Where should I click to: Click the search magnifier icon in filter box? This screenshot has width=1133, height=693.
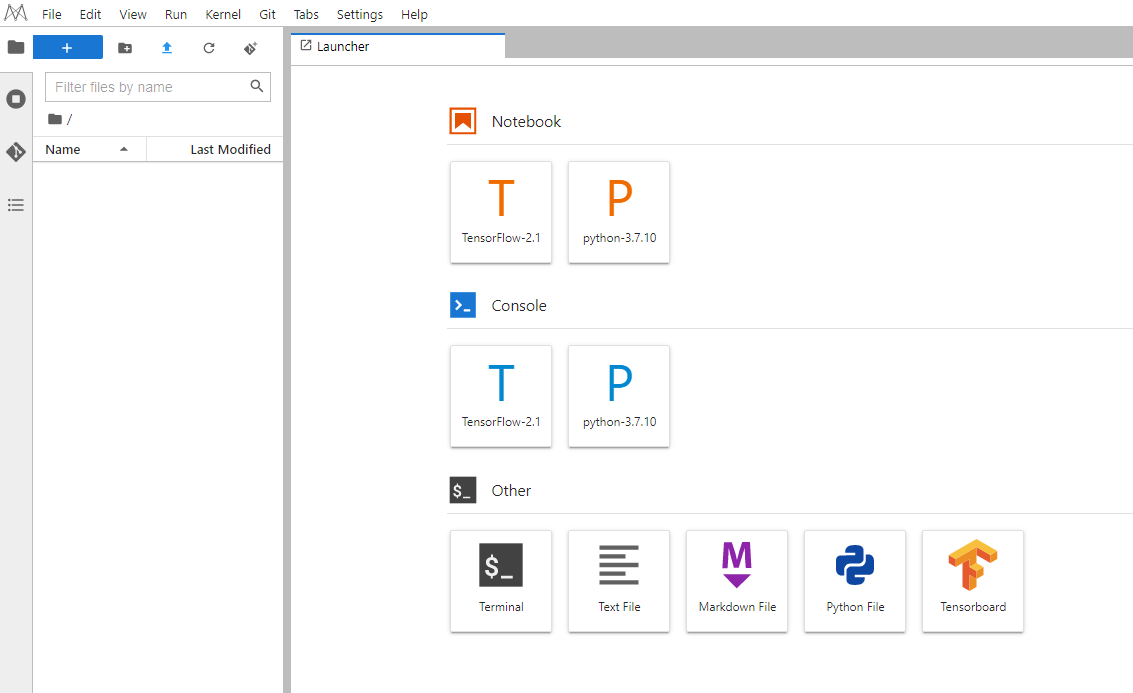coord(257,86)
